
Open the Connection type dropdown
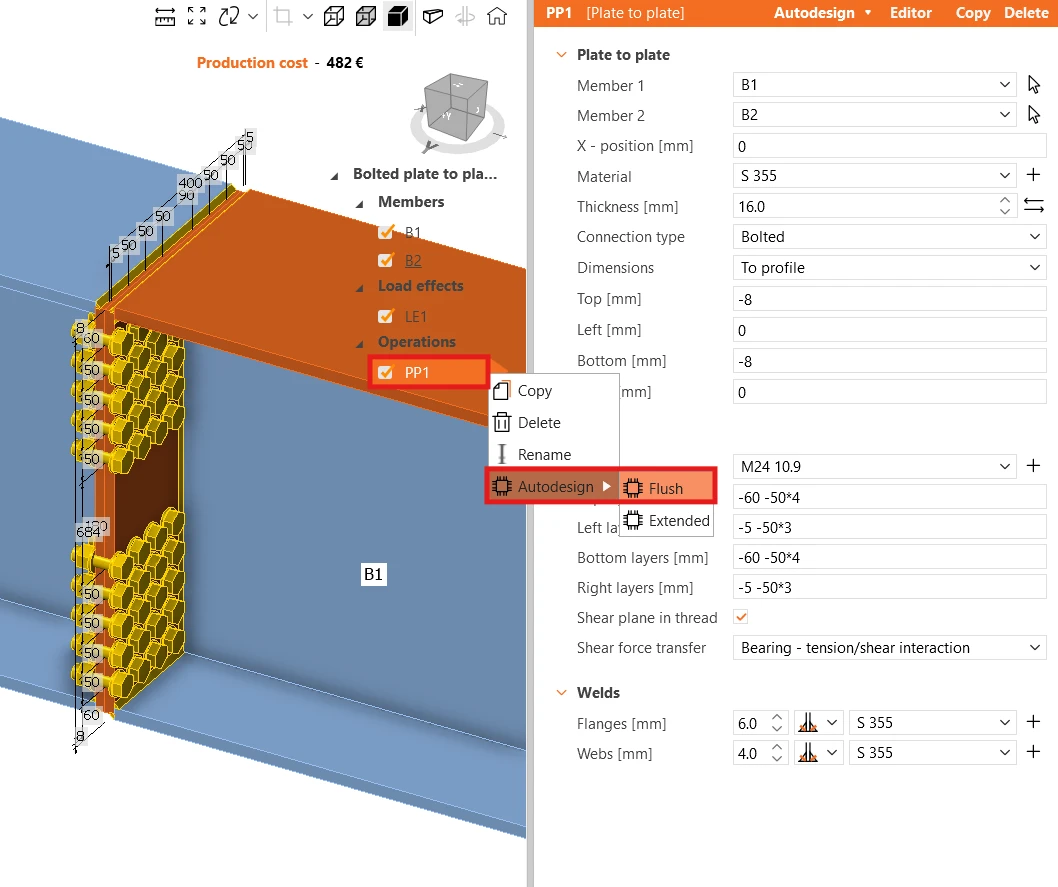pyautogui.click(x=889, y=237)
